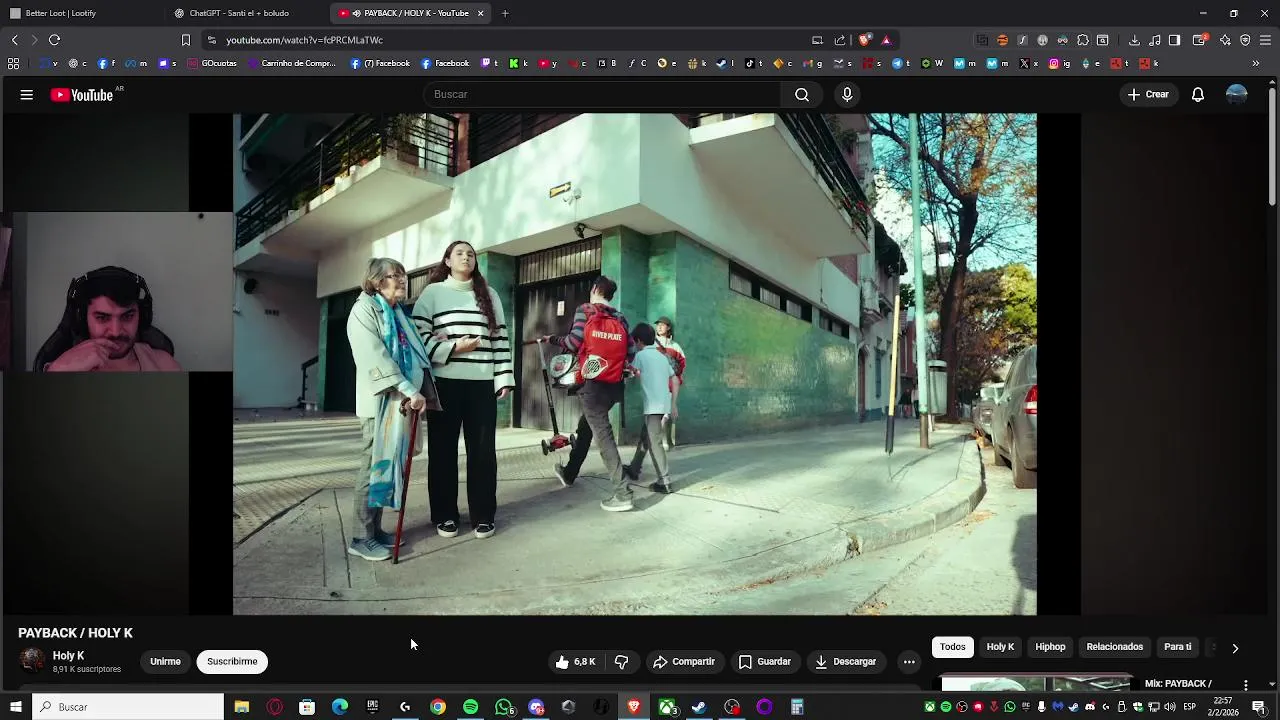Image resolution: width=1280 pixels, height=720 pixels.
Task: Click the 8,91 K suscriptores text
Action: pyautogui.click(x=87, y=669)
